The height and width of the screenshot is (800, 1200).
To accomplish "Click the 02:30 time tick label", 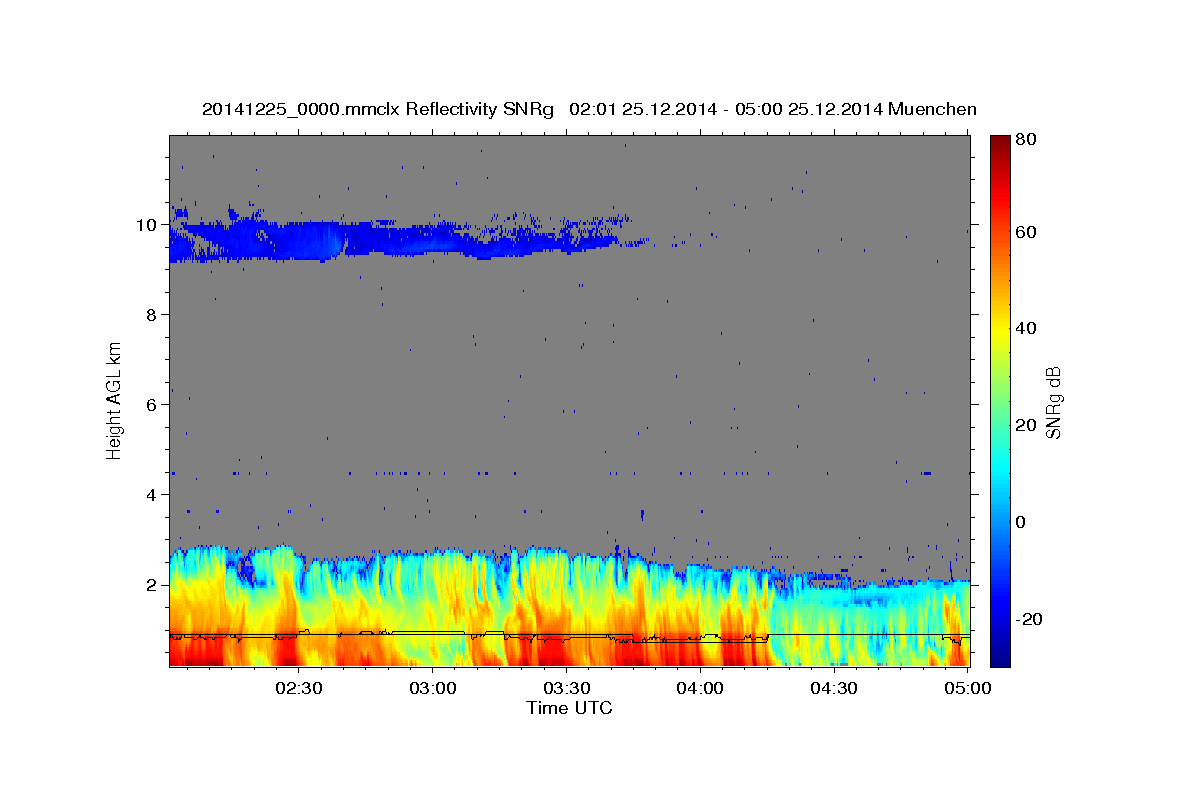I will 298,688.
